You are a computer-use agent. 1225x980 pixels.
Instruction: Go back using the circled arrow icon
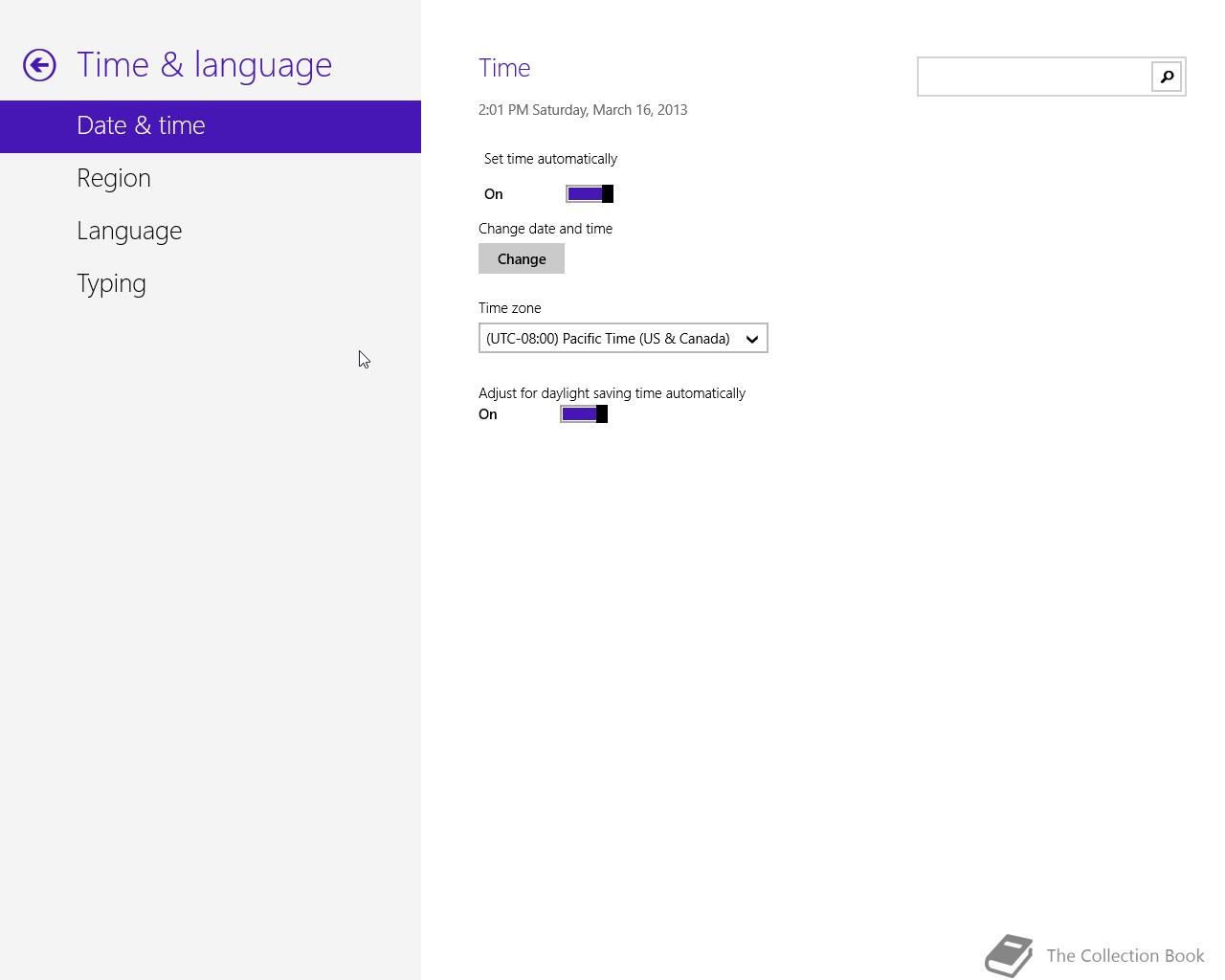point(39,65)
